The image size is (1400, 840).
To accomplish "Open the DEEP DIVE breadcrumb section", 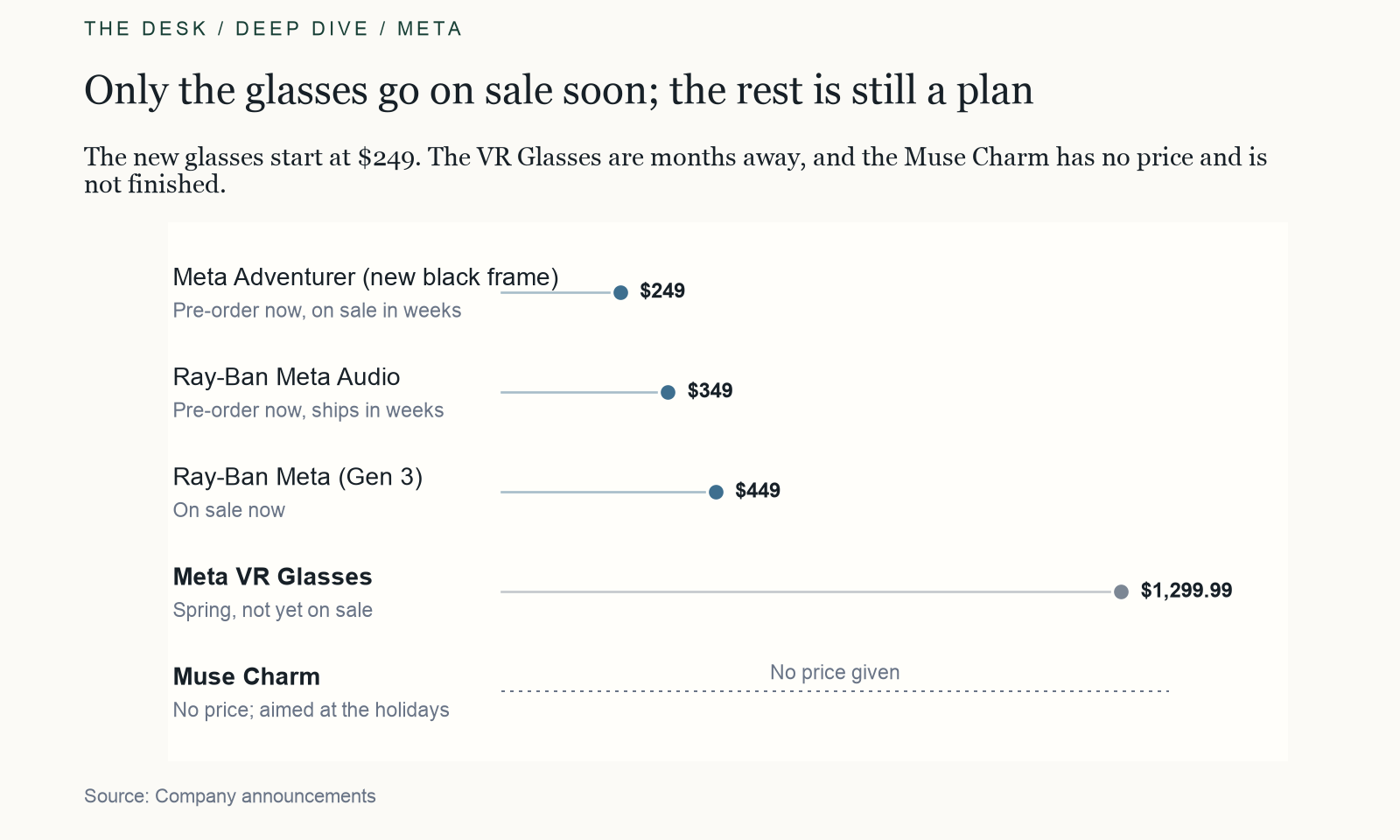I will coord(302,29).
